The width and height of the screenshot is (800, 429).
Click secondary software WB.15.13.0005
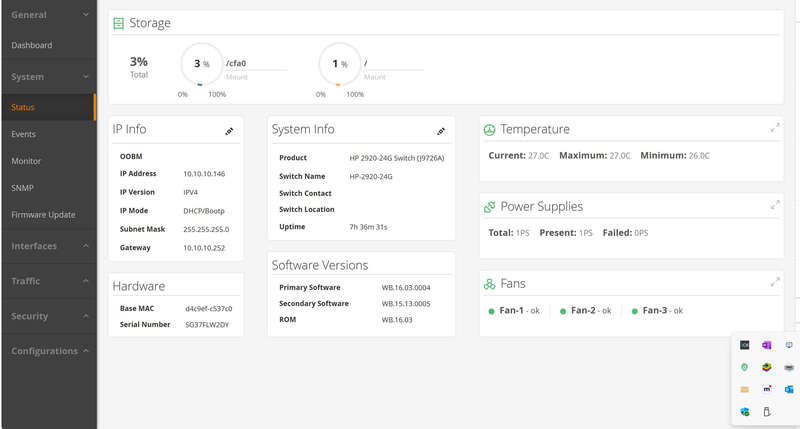(x=406, y=304)
